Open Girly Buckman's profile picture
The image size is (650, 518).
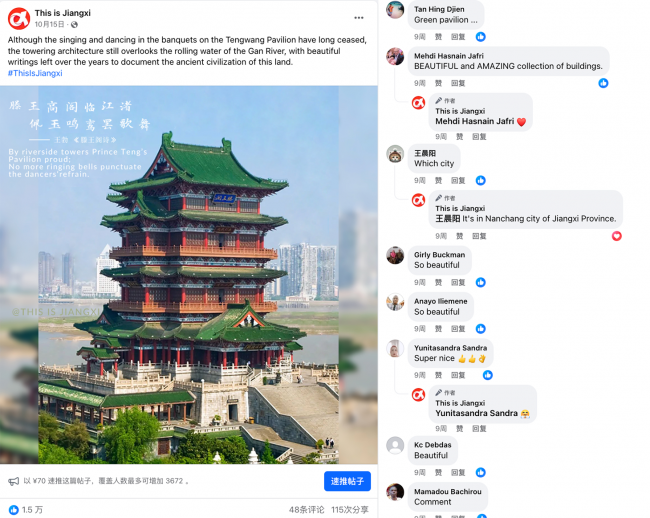[x=395, y=255]
